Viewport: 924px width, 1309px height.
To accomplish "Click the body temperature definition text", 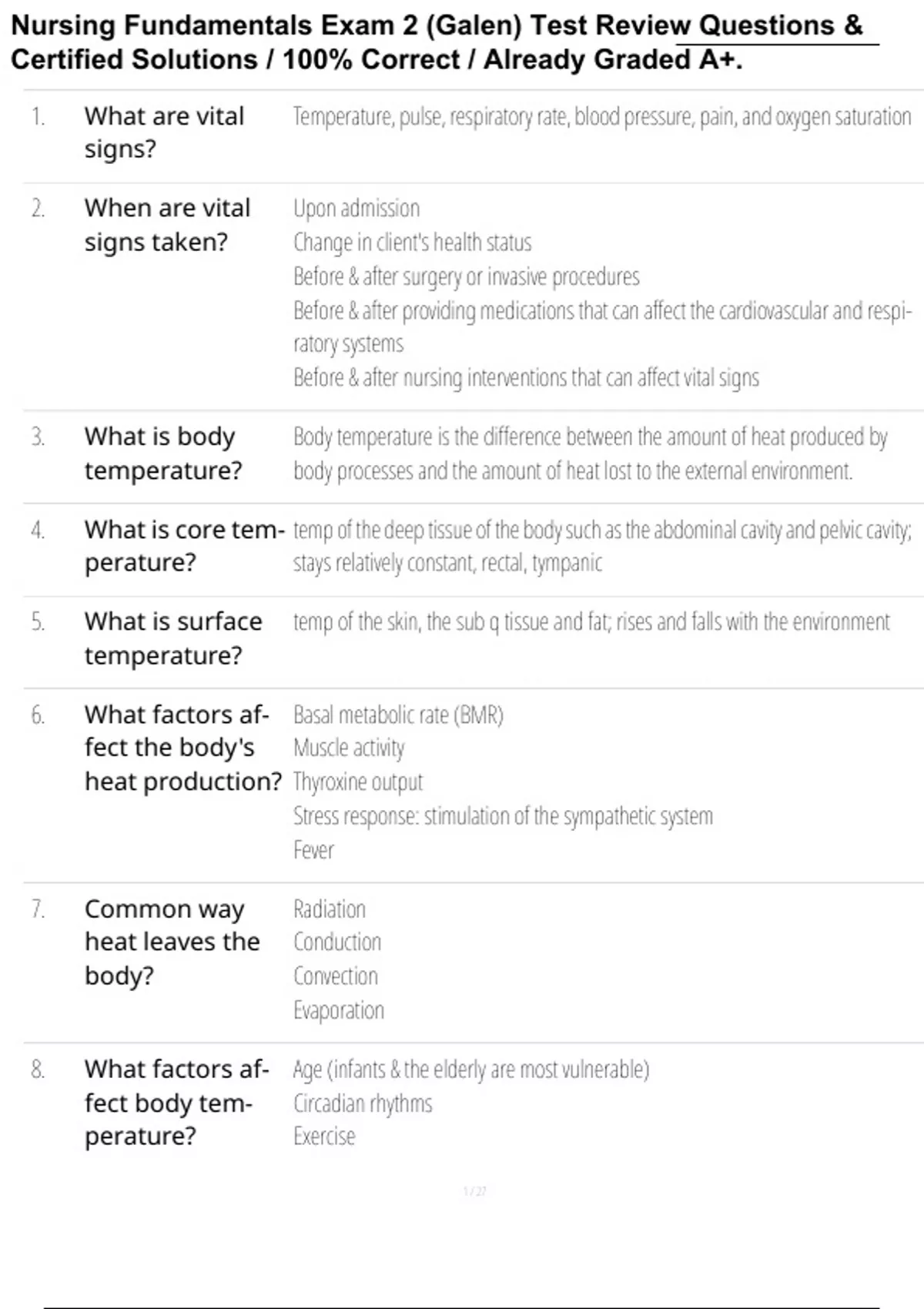I will coord(591,454).
